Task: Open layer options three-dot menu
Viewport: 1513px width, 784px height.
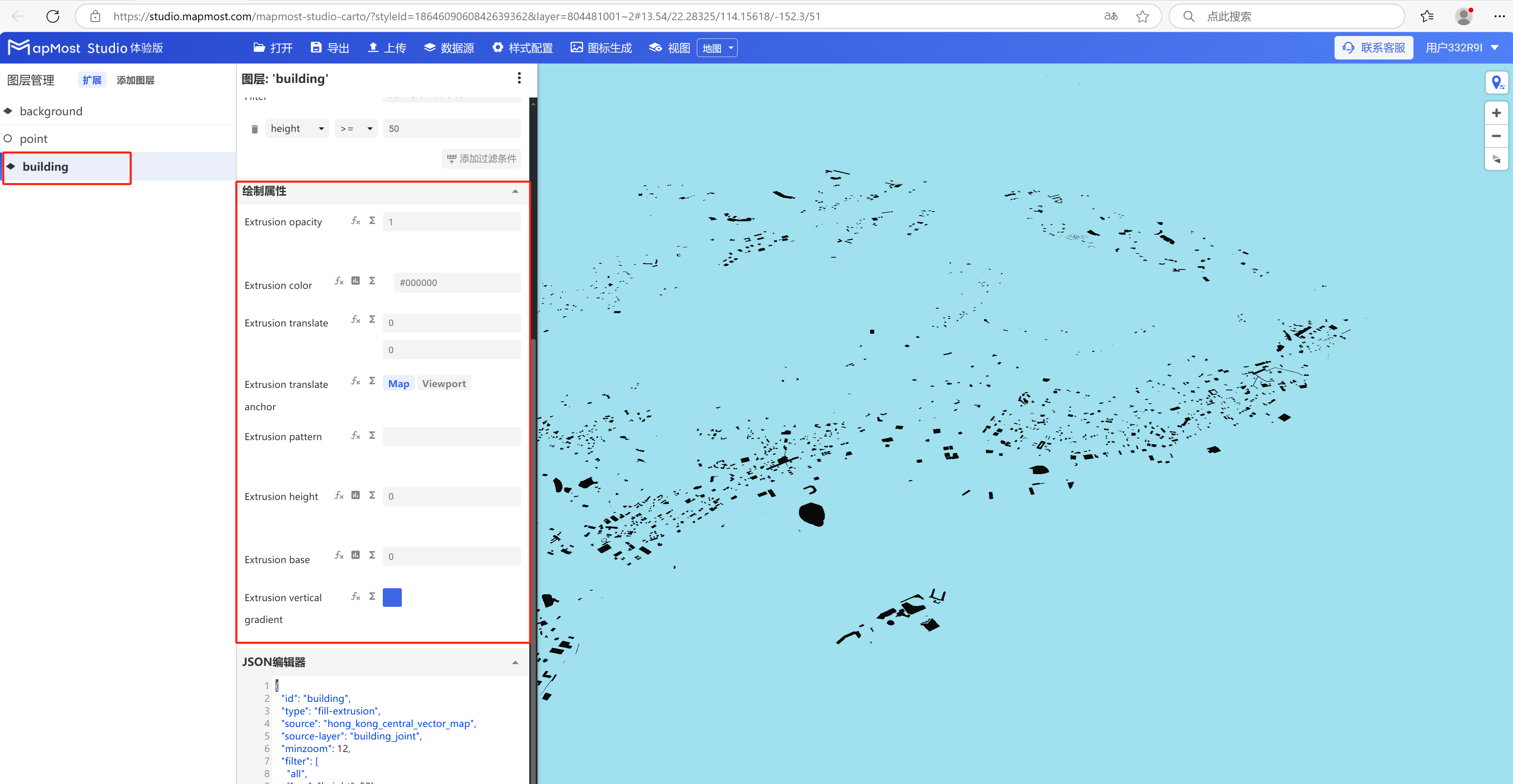Action: pyautogui.click(x=519, y=78)
